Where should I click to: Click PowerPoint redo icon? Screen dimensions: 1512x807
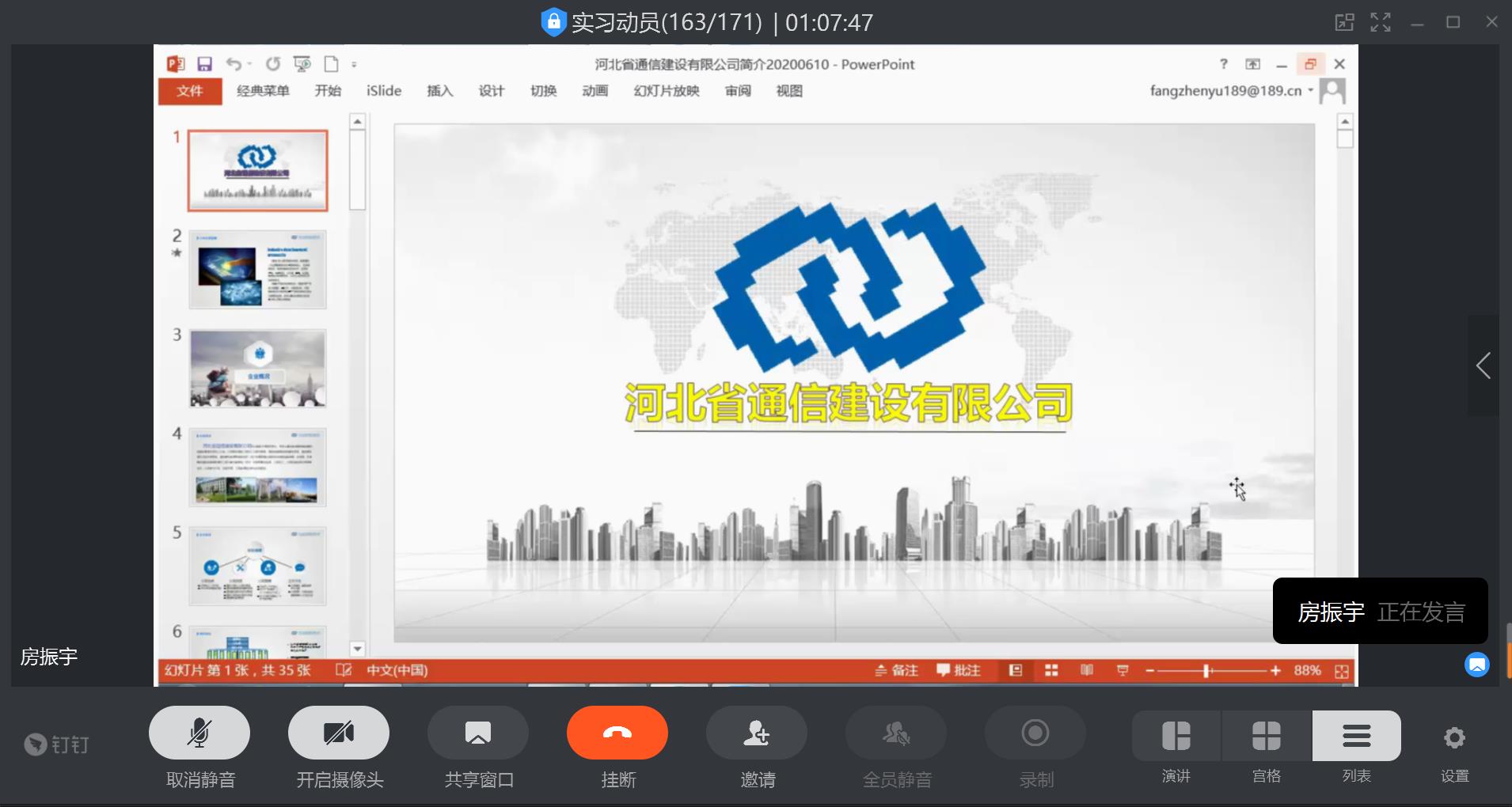click(273, 64)
